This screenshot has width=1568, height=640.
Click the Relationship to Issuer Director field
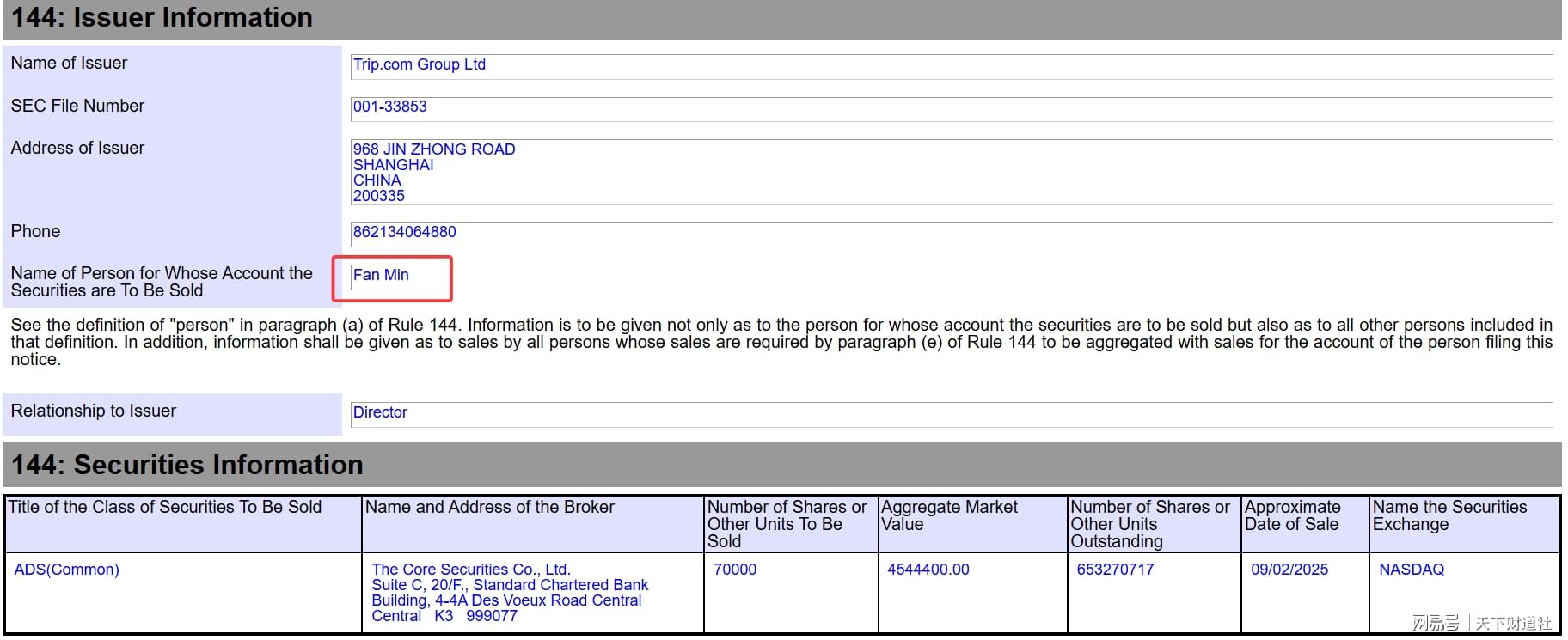pyautogui.click(x=951, y=414)
